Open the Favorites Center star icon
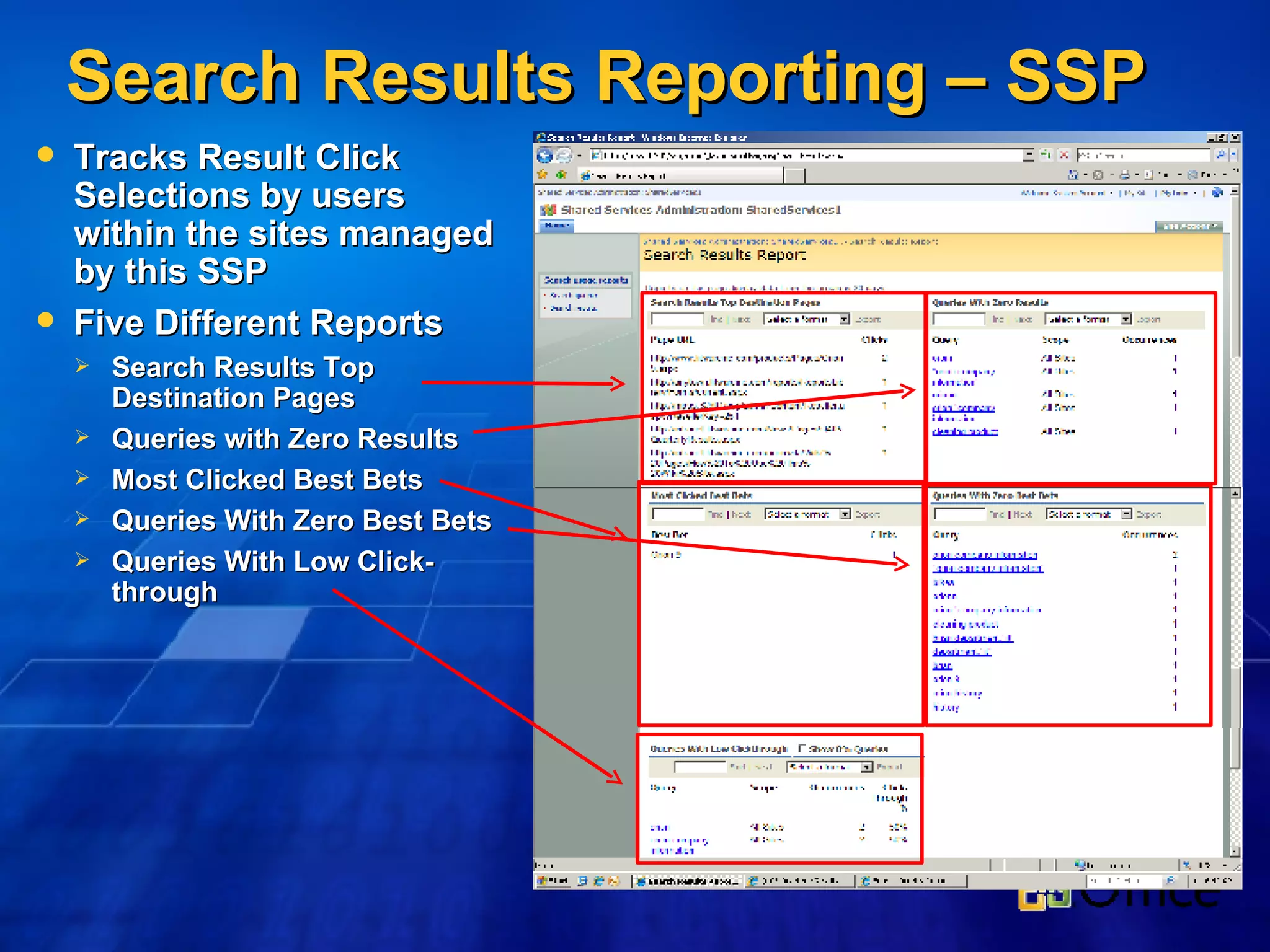Viewport: 1270px width, 952px height. coord(543,175)
